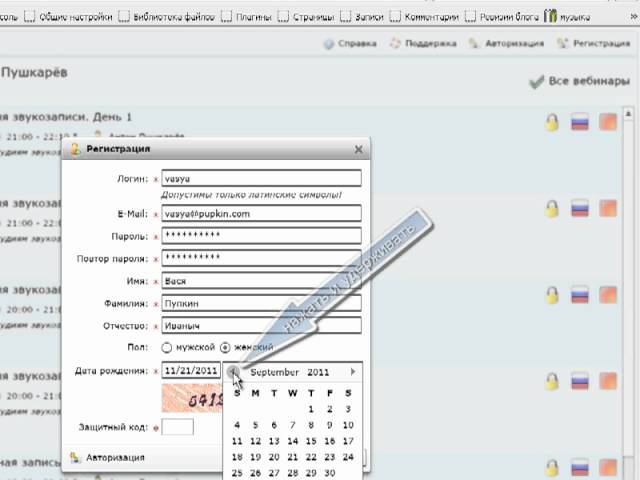The width and height of the screenshot is (640, 480).
Task: Click the Russian flag on the fourth webinar row
Action: click(x=580, y=381)
